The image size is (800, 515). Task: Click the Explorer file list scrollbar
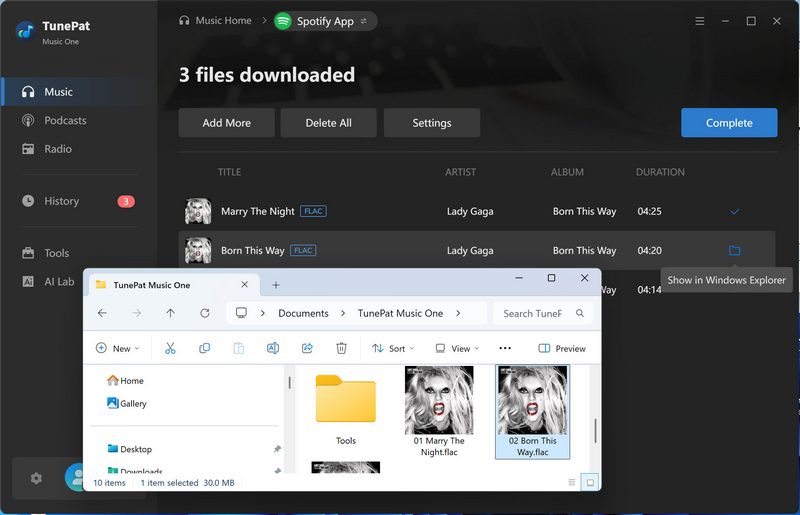(595, 431)
